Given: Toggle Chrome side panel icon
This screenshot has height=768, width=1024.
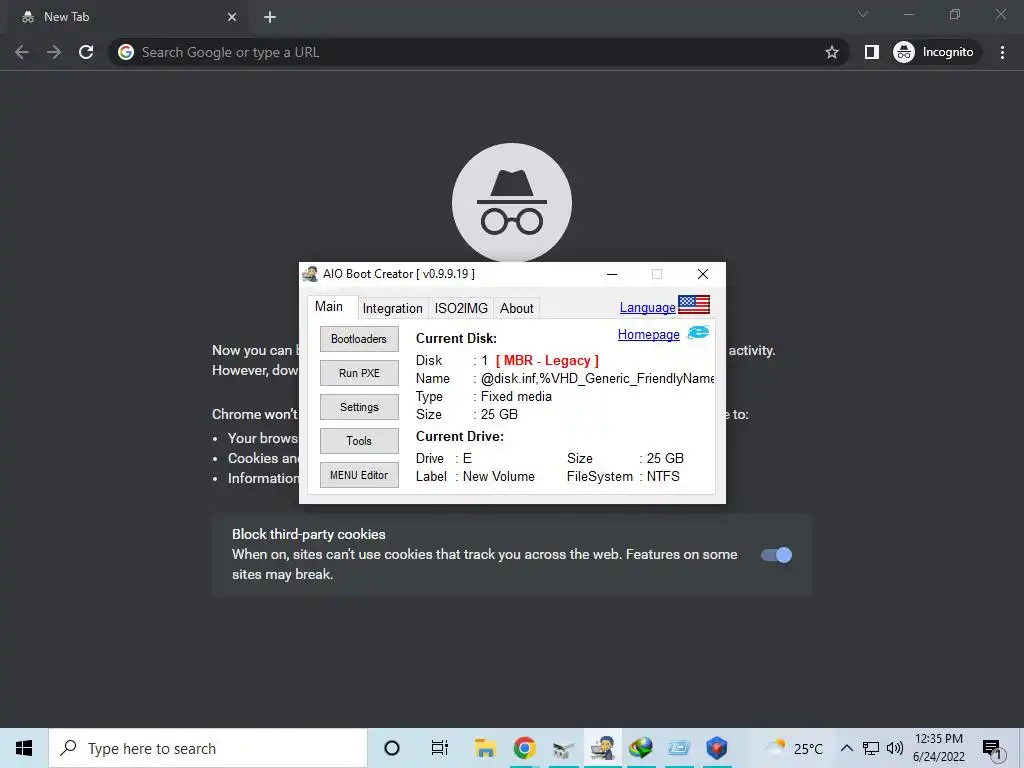Looking at the screenshot, I should click(872, 52).
